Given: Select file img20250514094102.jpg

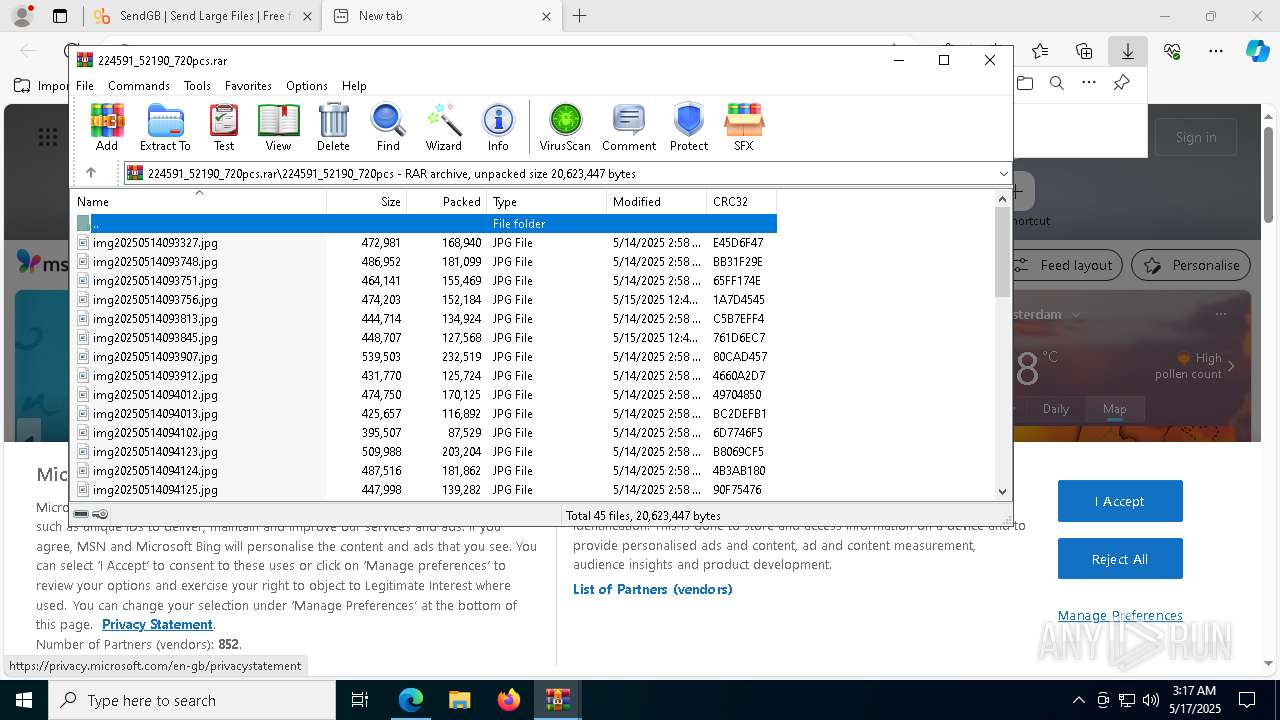Looking at the screenshot, I should pyautogui.click(x=425, y=433).
